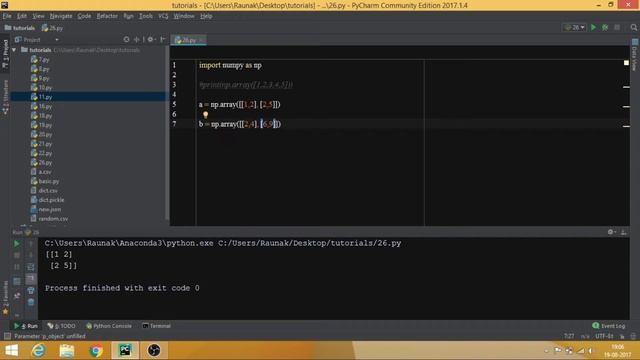Open Project panel gear settings

151,40
